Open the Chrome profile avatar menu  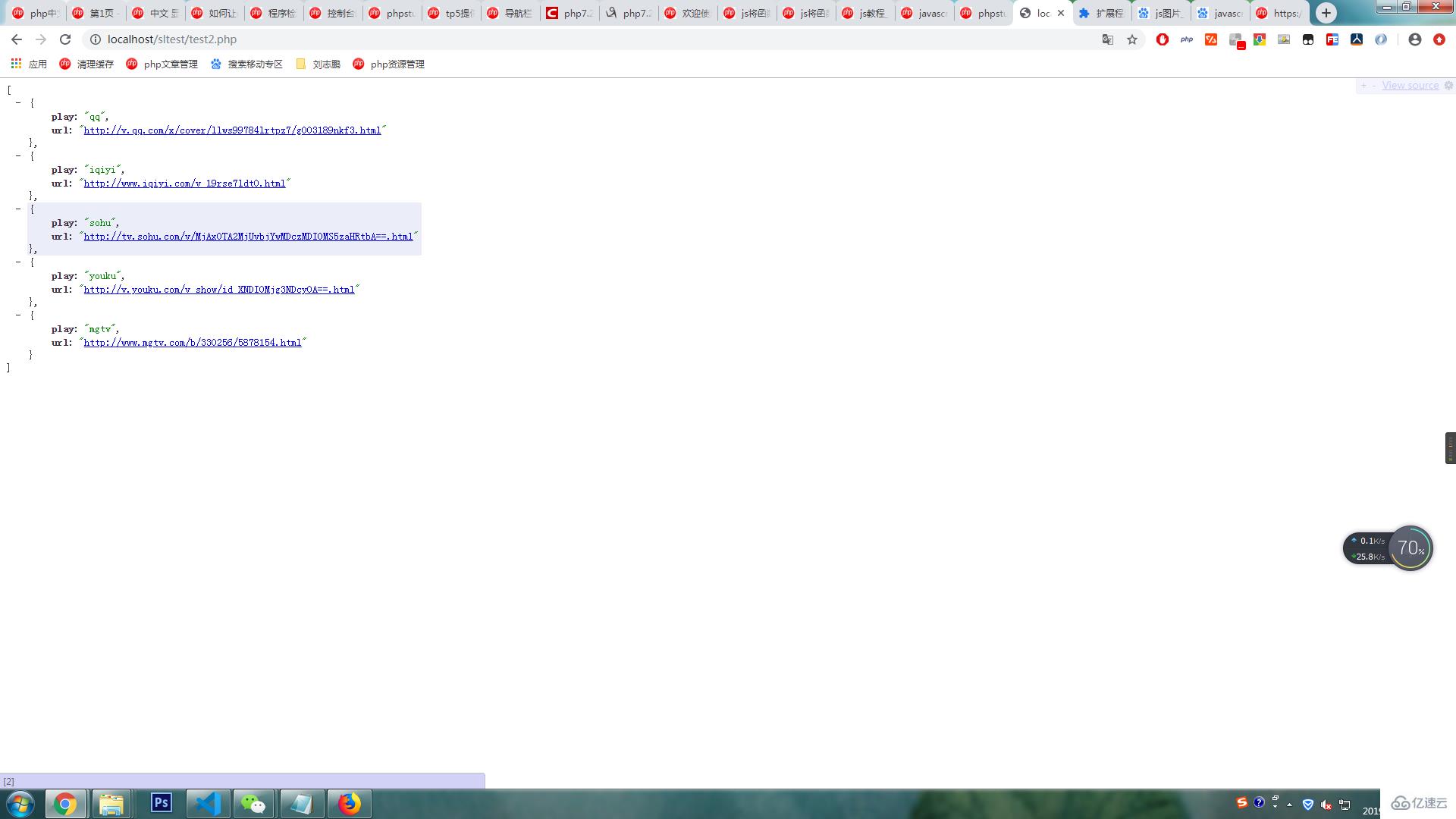(1415, 39)
